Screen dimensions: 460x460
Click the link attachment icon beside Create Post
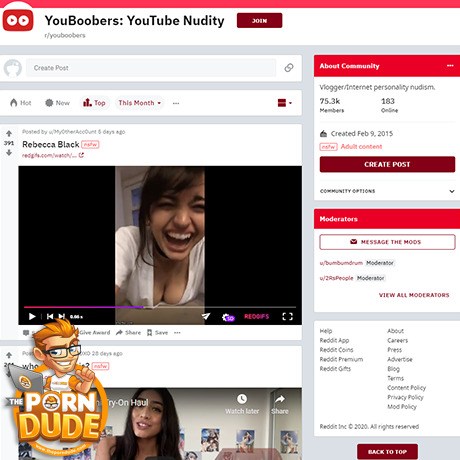pyautogui.click(x=289, y=68)
